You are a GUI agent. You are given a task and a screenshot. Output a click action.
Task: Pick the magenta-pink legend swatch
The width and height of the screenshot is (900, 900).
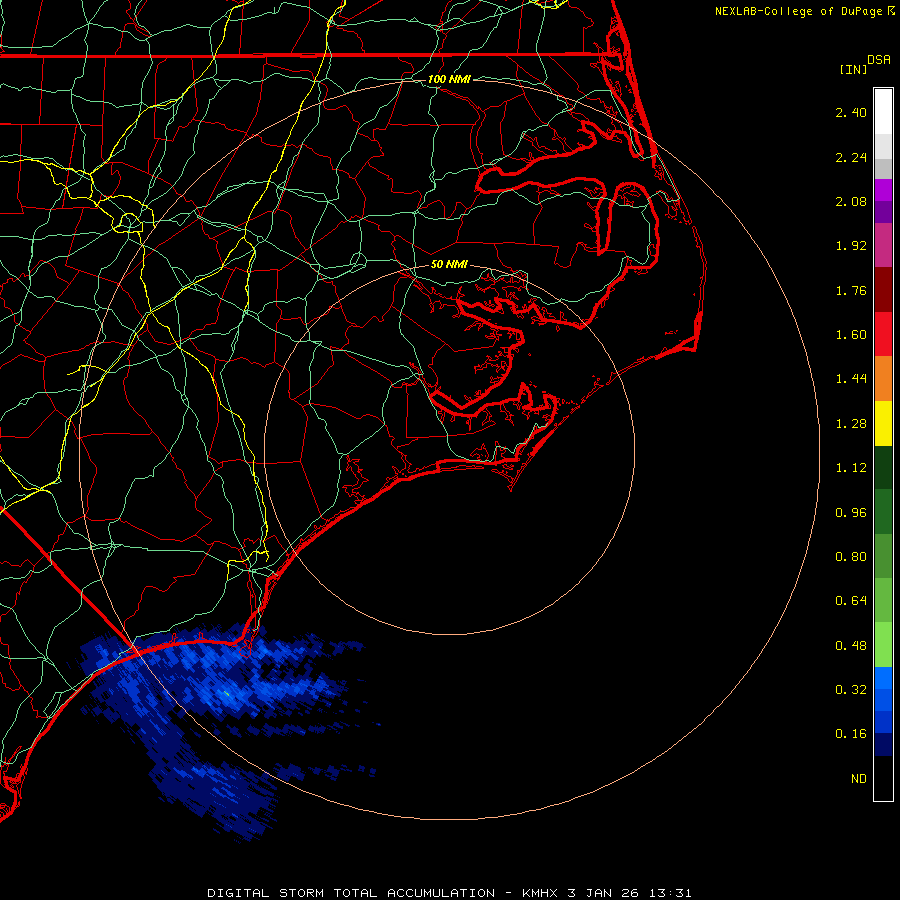(x=883, y=245)
